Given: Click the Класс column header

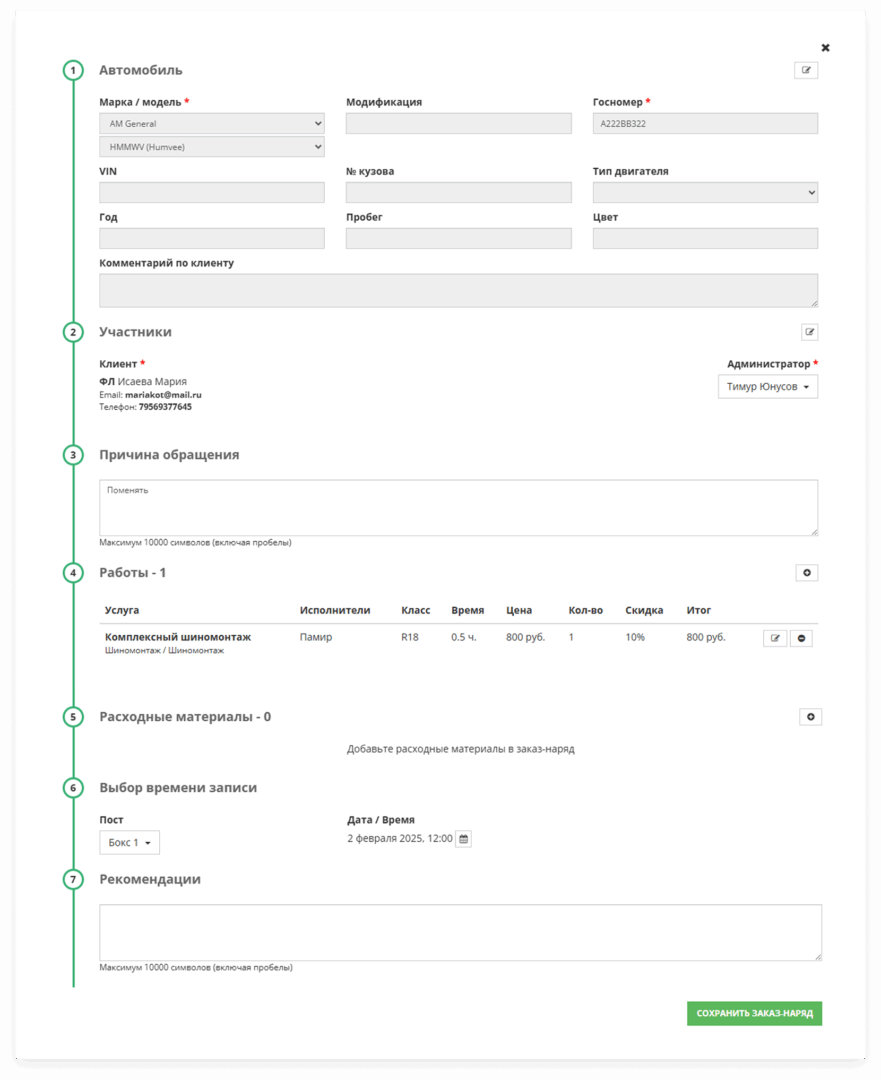Looking at the screenshot, I should 415,610.
